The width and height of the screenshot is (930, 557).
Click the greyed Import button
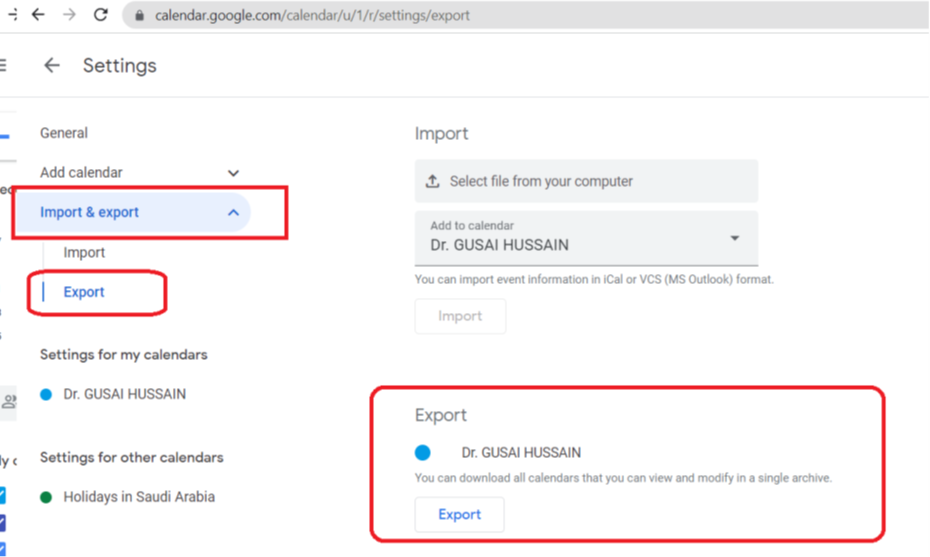460,316
